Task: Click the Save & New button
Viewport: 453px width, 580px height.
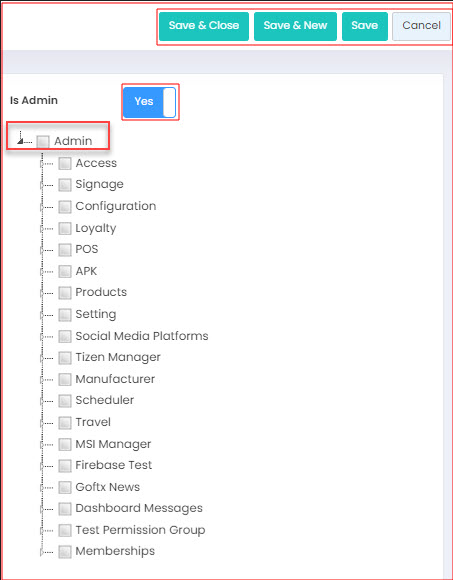Action: (295, 26)
